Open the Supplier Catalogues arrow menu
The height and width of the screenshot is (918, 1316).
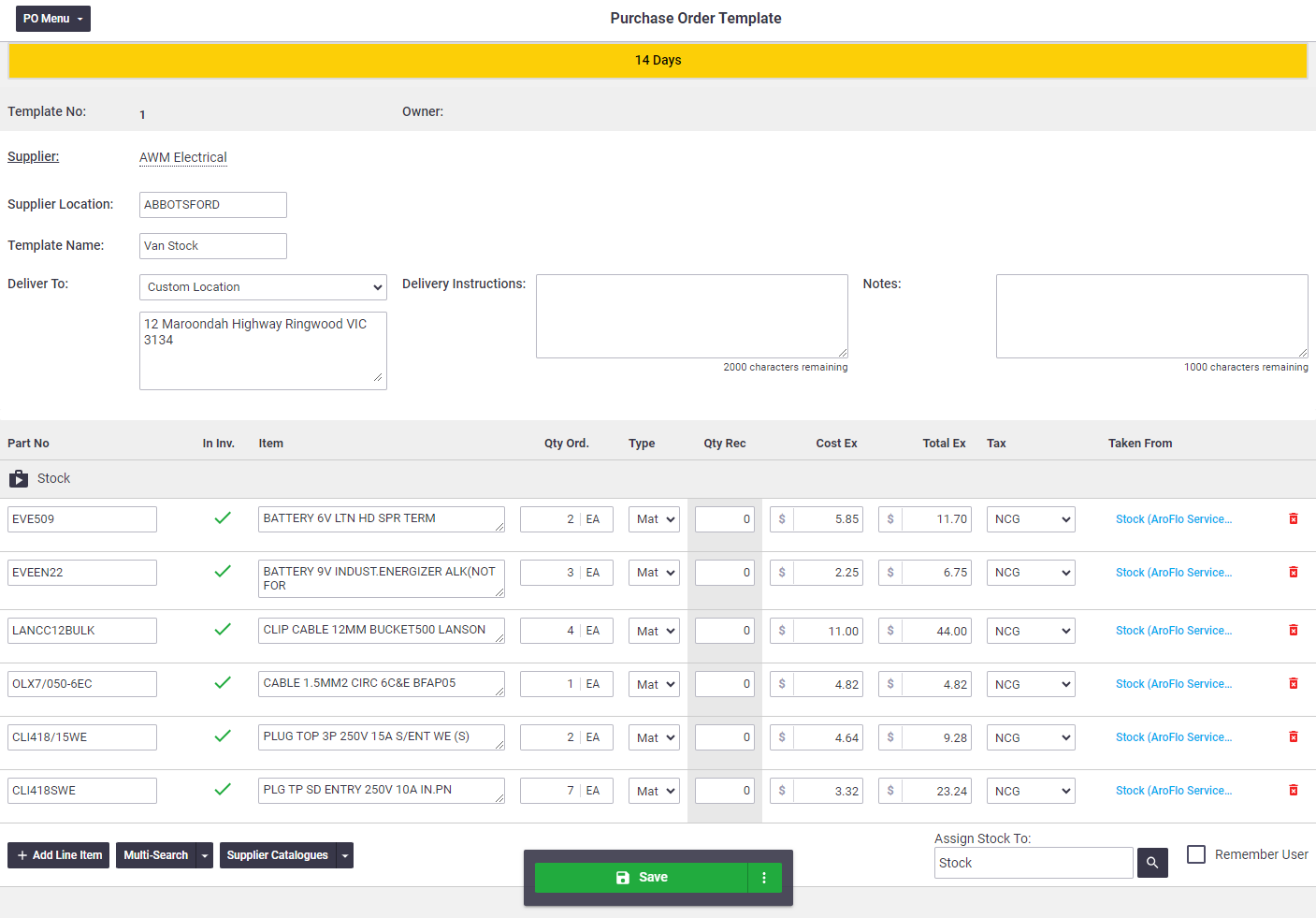(345, 855)
